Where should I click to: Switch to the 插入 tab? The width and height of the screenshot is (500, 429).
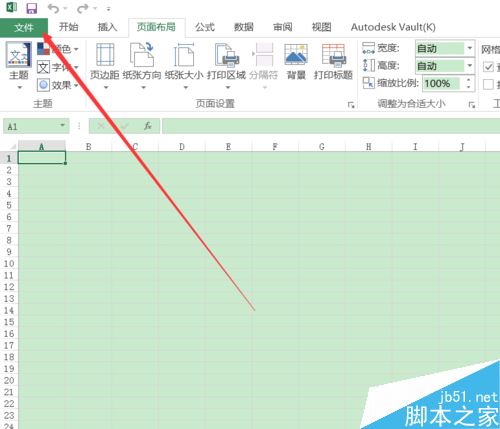coord(107,27)
